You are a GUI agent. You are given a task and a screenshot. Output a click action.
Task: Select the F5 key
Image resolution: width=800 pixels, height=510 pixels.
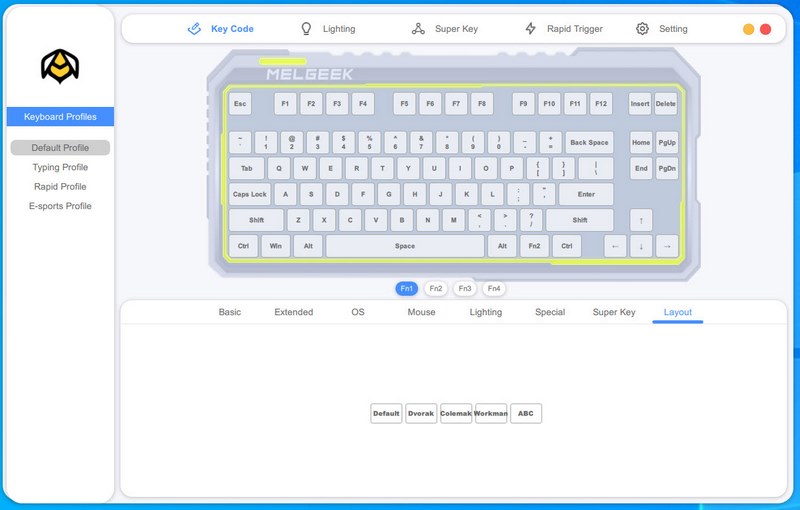pos(404,104)
